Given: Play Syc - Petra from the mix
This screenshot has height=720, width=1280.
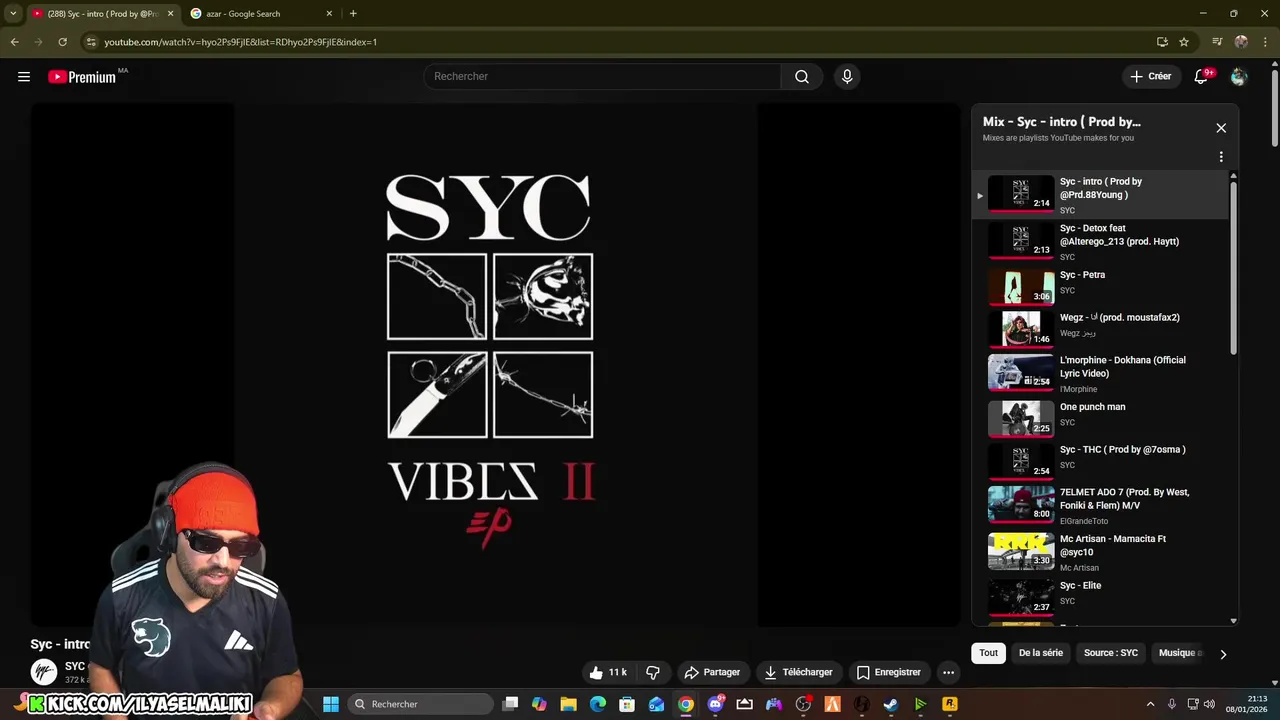Looking at the screenshot, I should tap(1100, 285).
